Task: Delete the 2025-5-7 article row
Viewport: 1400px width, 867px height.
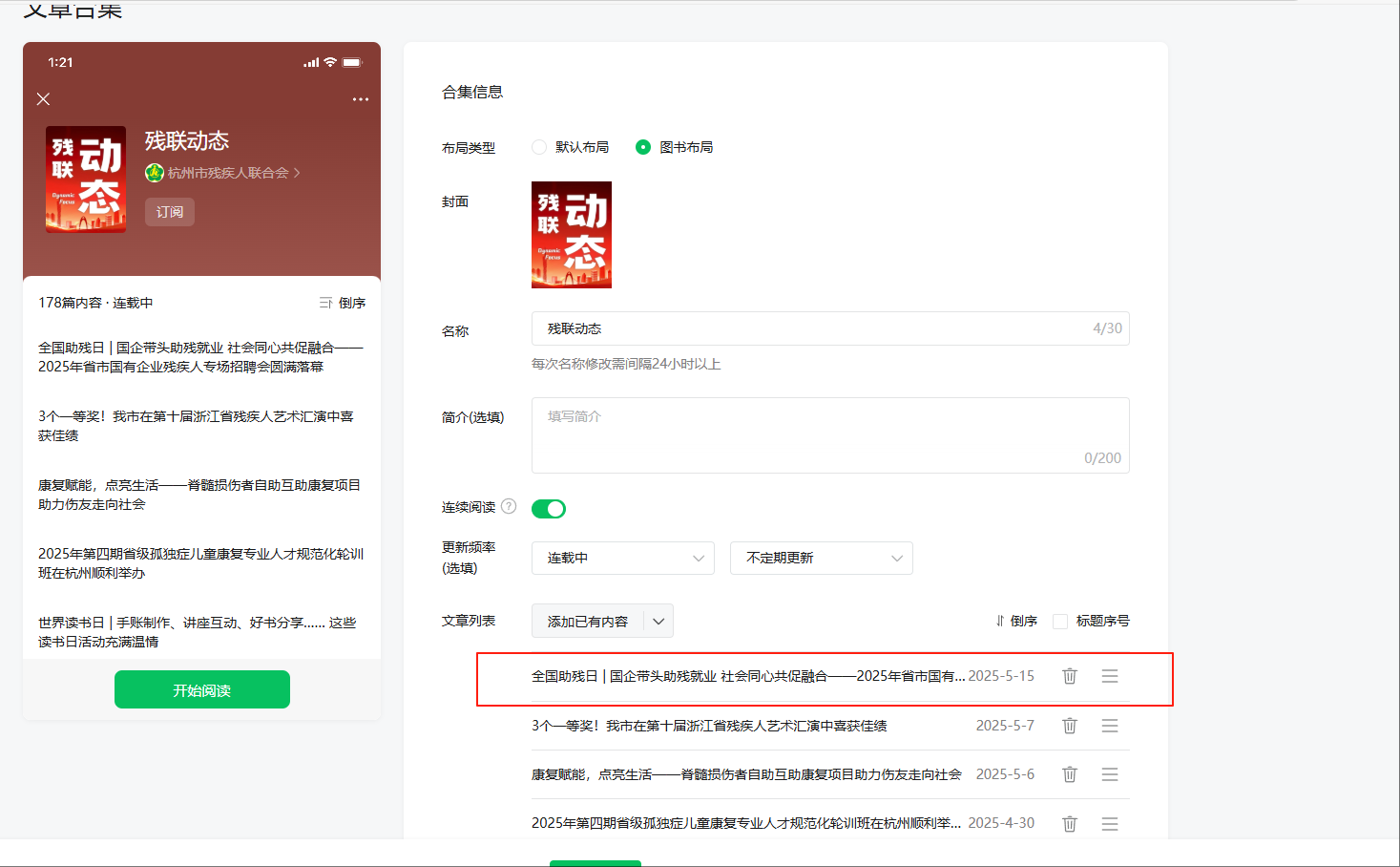Action: (1070, 726)
